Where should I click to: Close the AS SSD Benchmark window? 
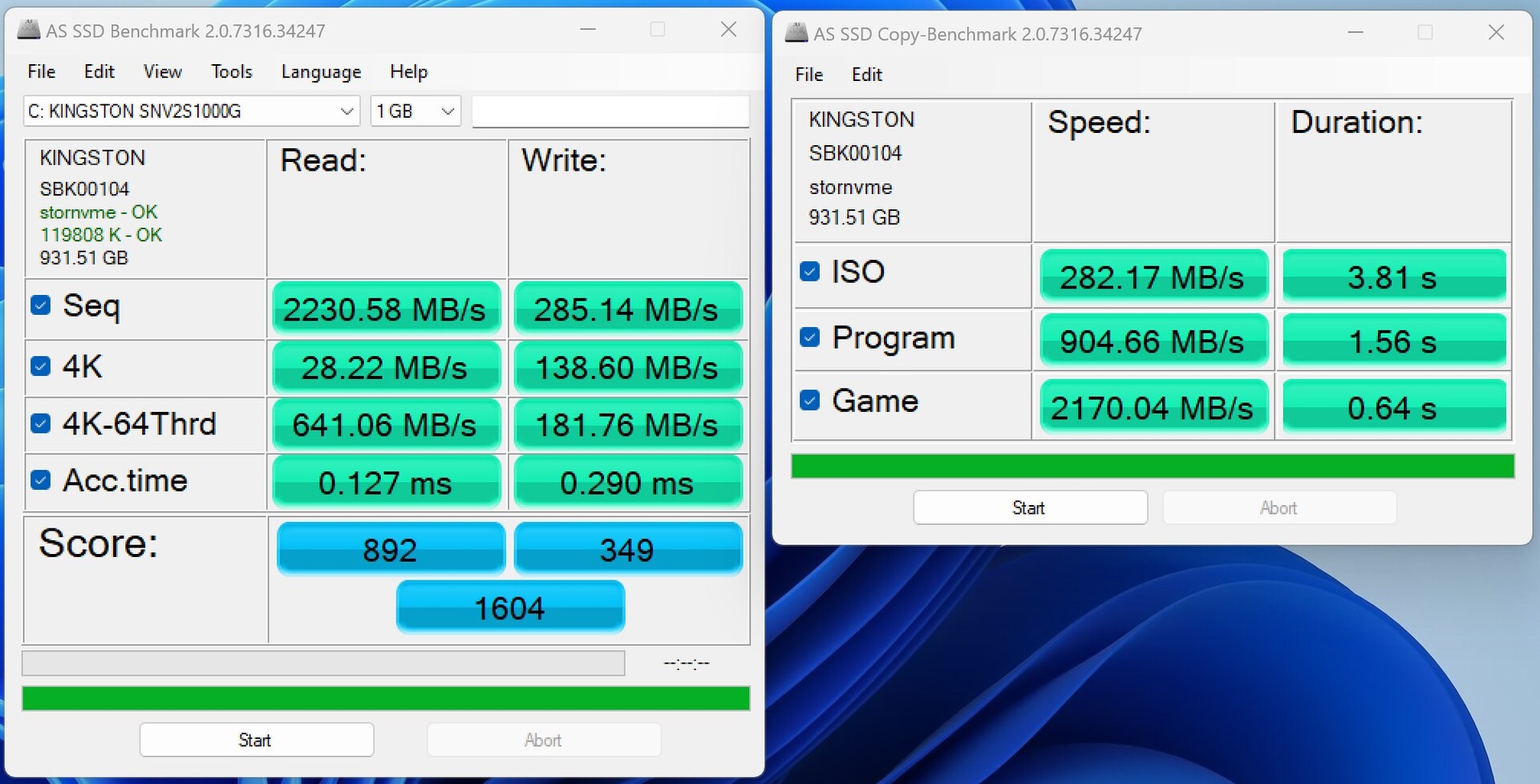coord(728,30)
